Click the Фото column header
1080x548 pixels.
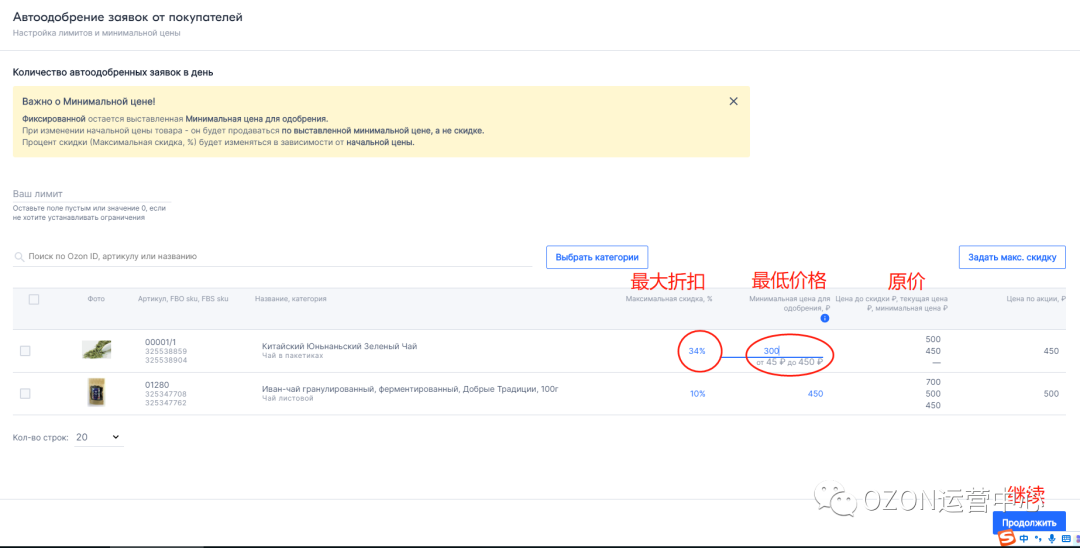tap(96, 299)
